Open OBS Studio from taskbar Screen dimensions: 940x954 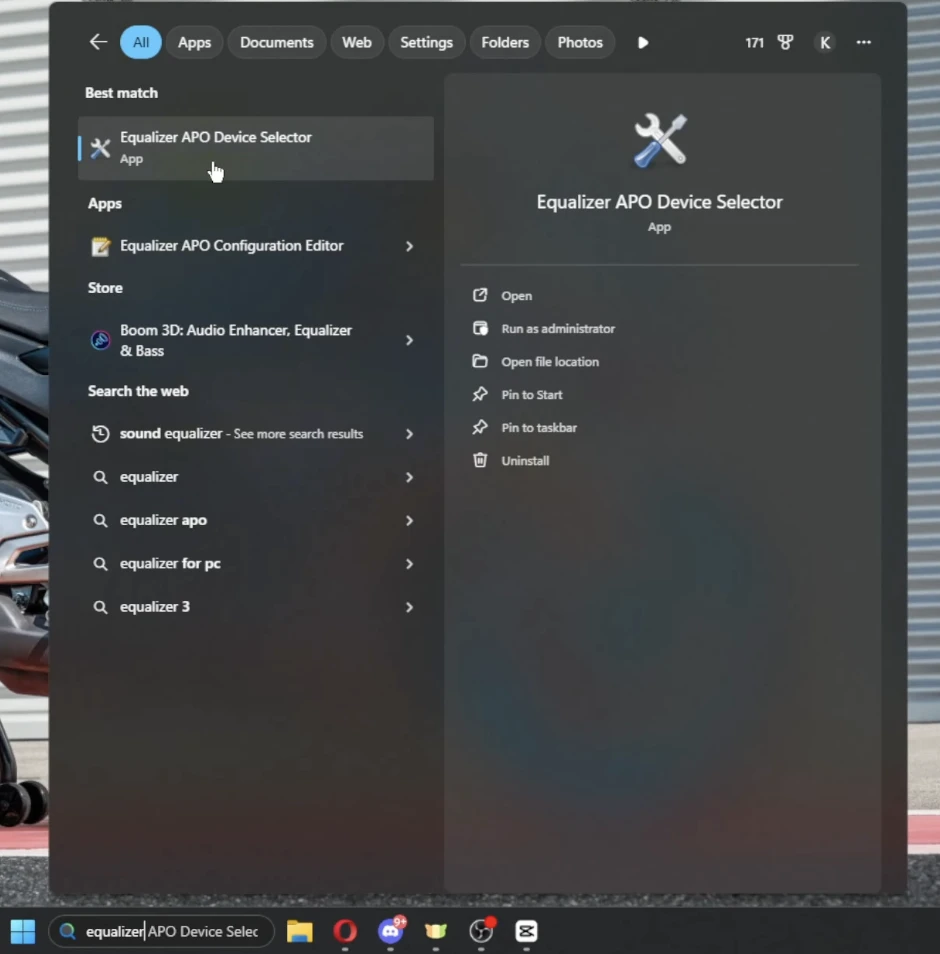(481, 931)
